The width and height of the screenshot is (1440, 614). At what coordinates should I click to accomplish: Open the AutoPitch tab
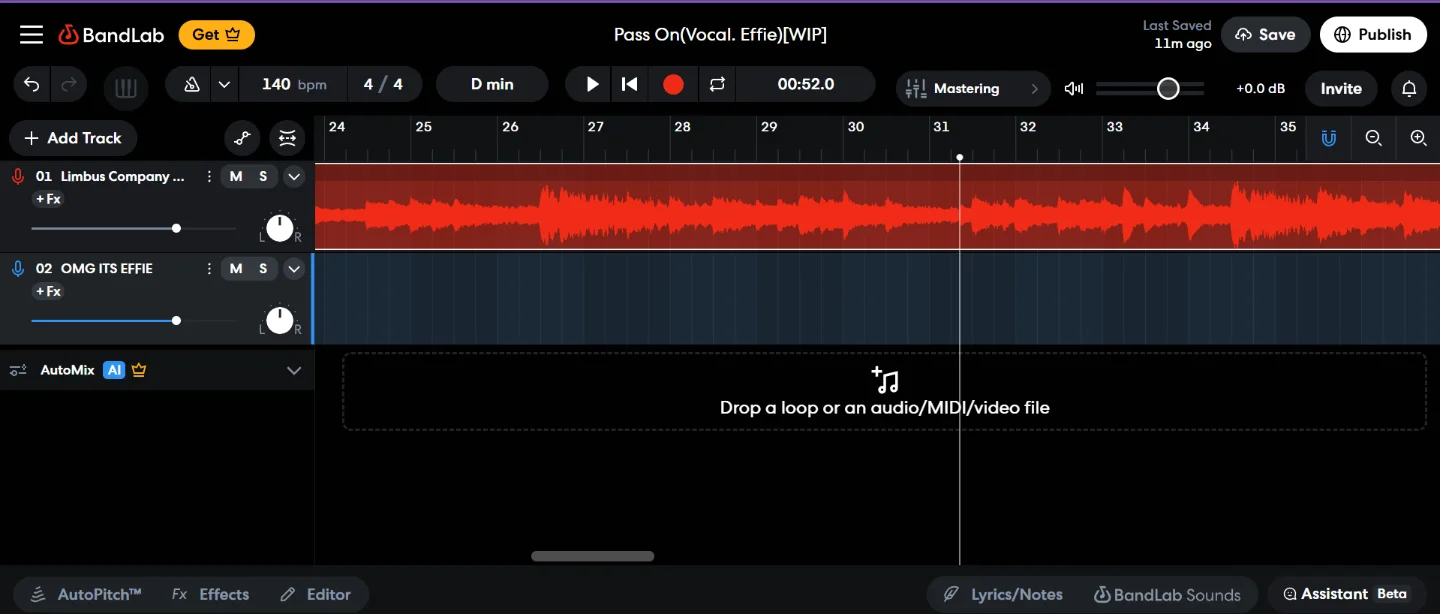(86, 594)
